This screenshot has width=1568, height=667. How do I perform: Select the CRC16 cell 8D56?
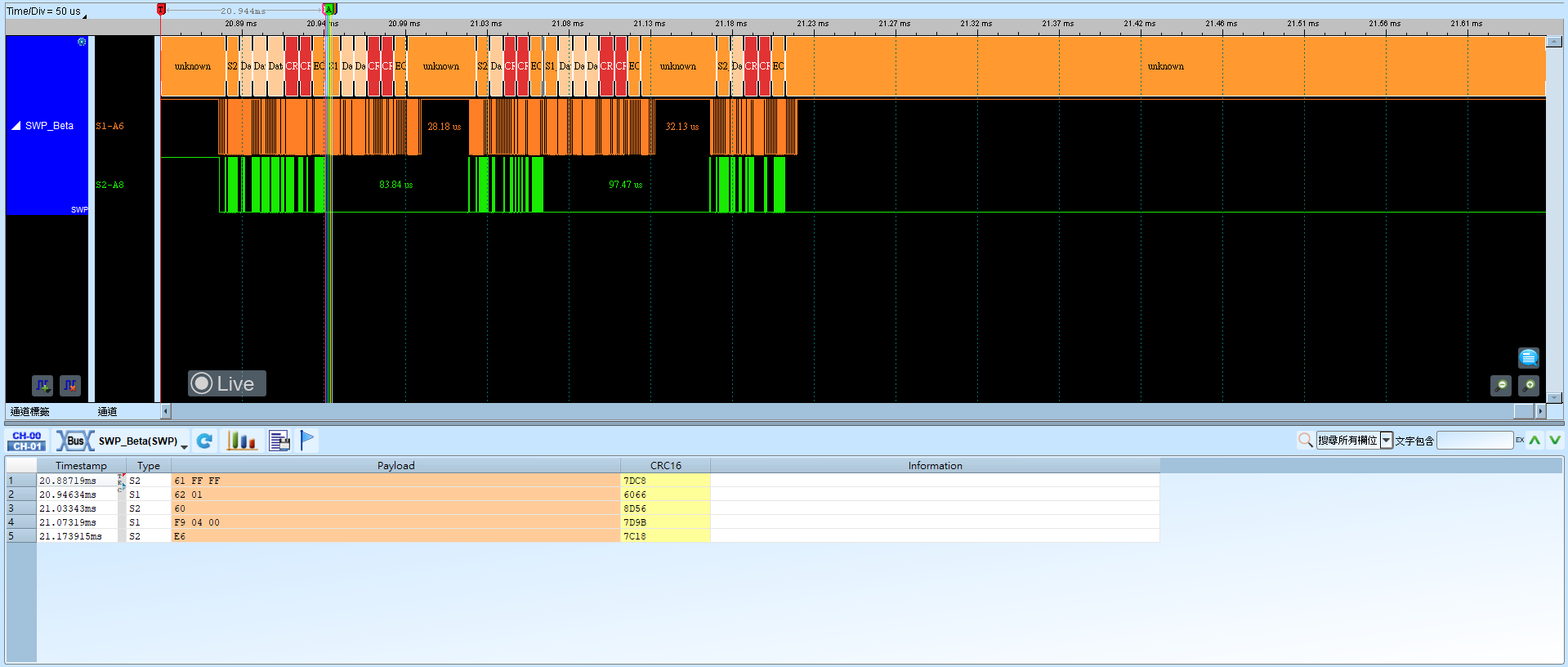pos(665,508)
